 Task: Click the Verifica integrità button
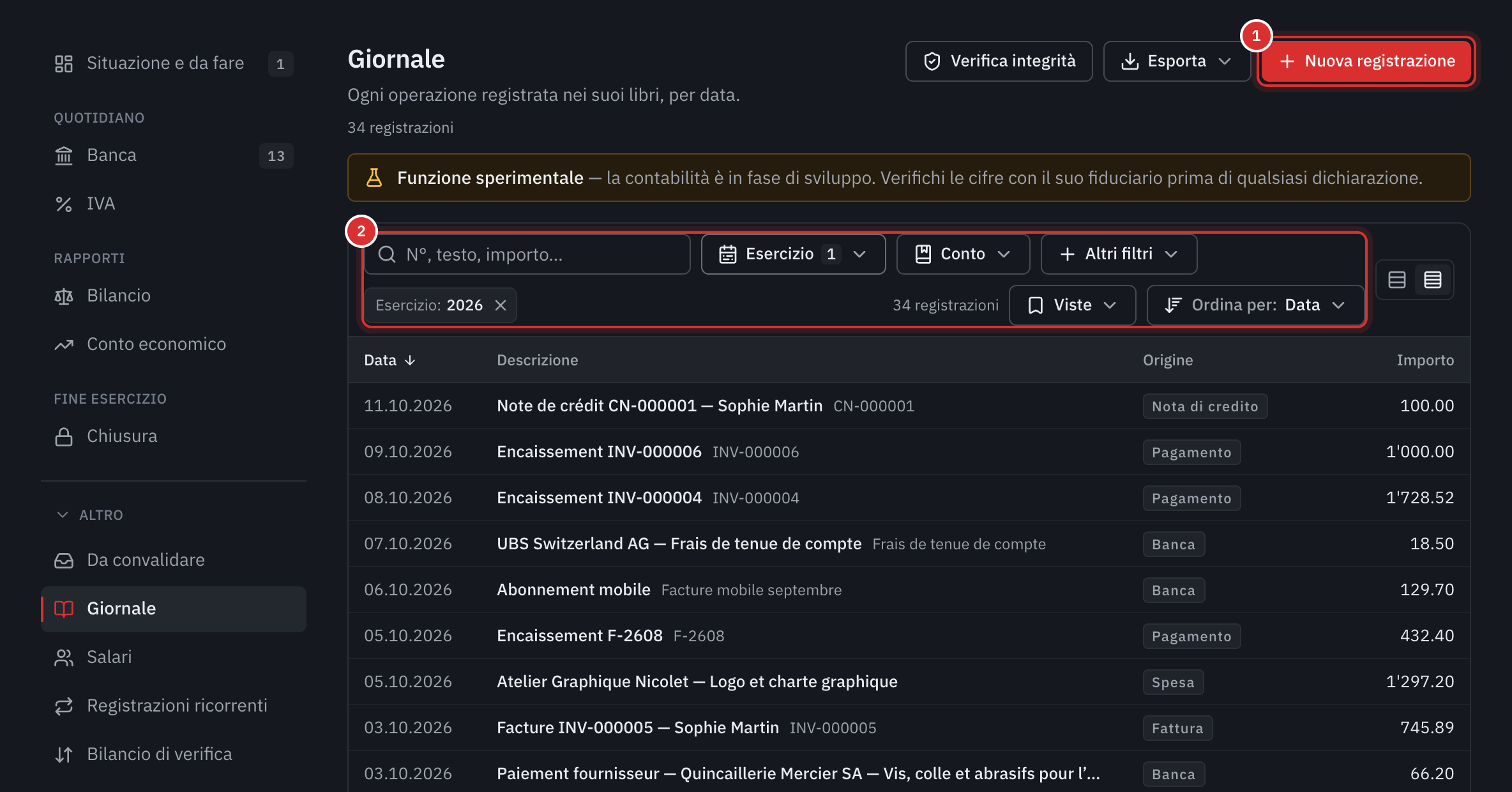coord(999,61)
